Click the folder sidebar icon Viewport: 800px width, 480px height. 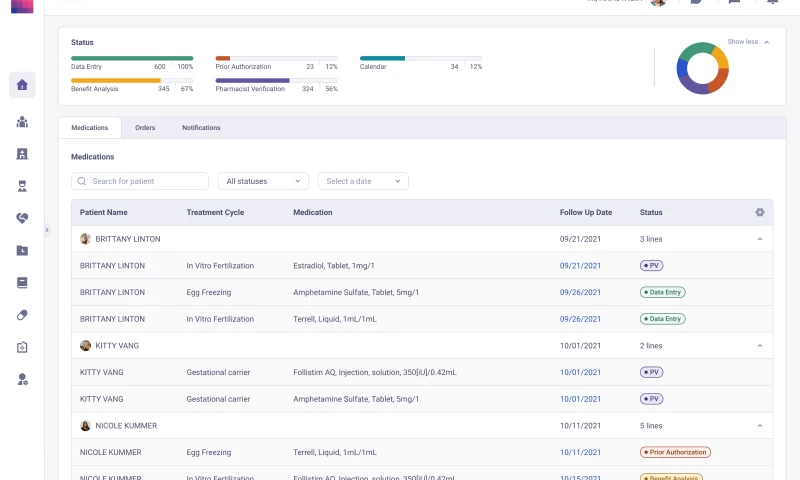point(22,250)
